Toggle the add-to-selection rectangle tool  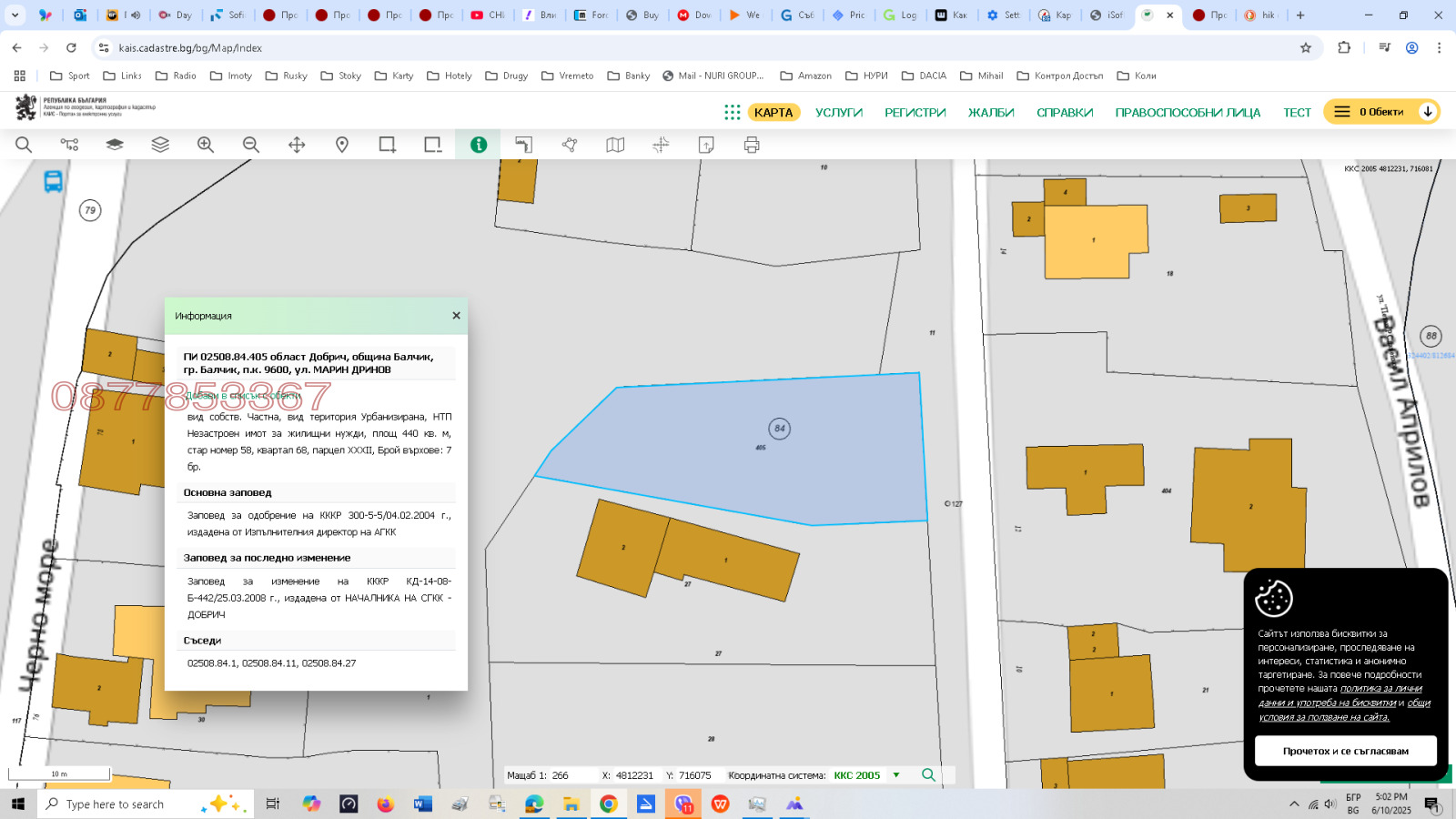388,145
